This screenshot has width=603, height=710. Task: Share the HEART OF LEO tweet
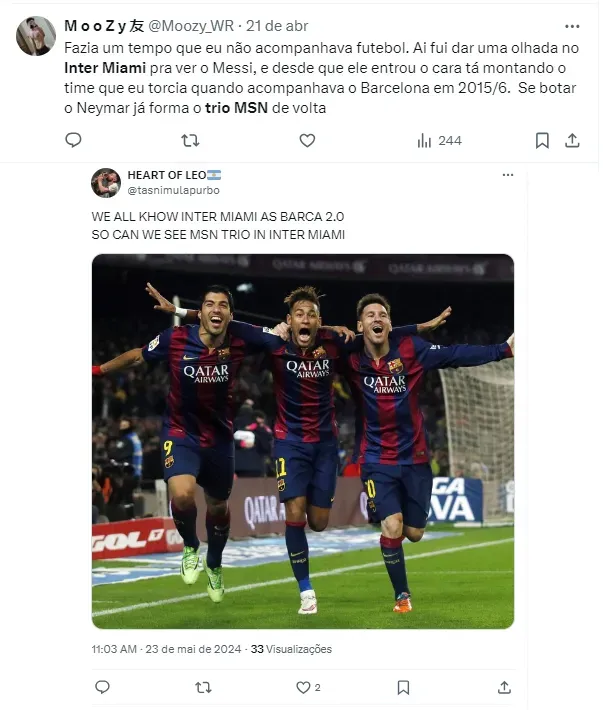point(504,687)
